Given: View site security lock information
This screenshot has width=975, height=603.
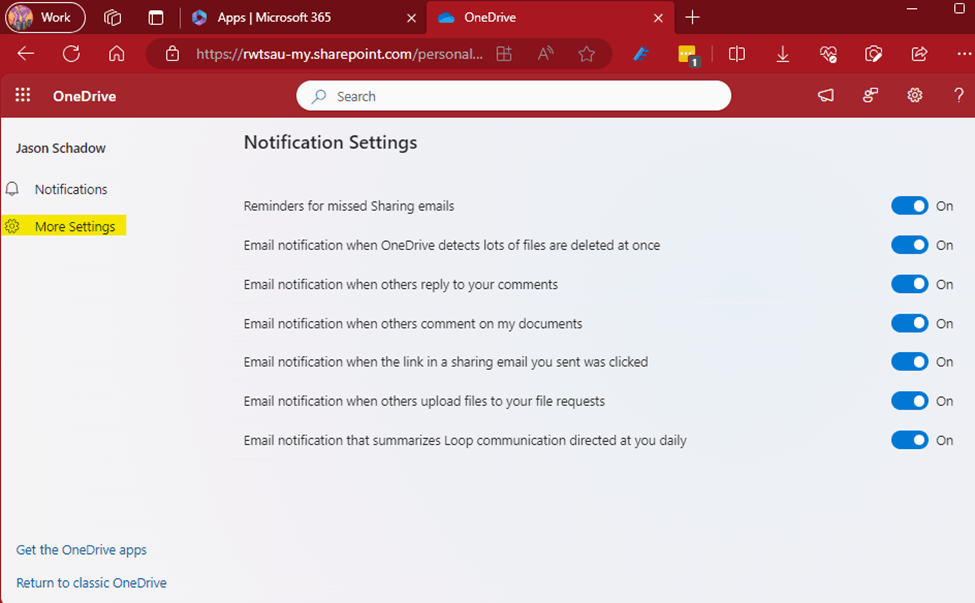Looking at the screenshot, I should pos(172,54).
